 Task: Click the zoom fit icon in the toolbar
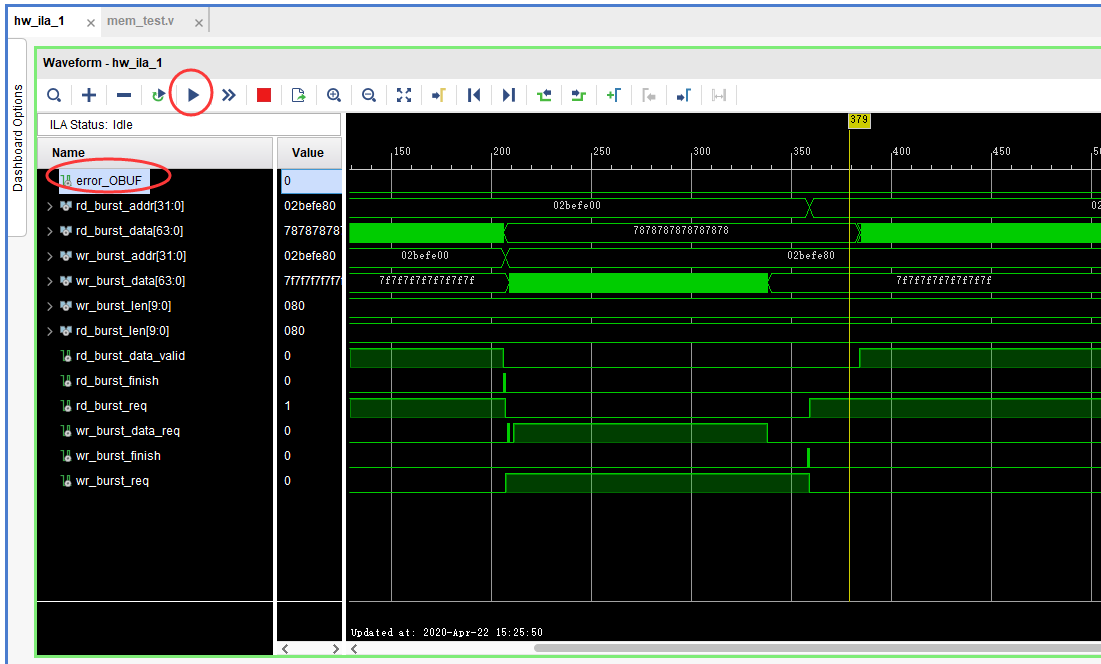(404, 95)
